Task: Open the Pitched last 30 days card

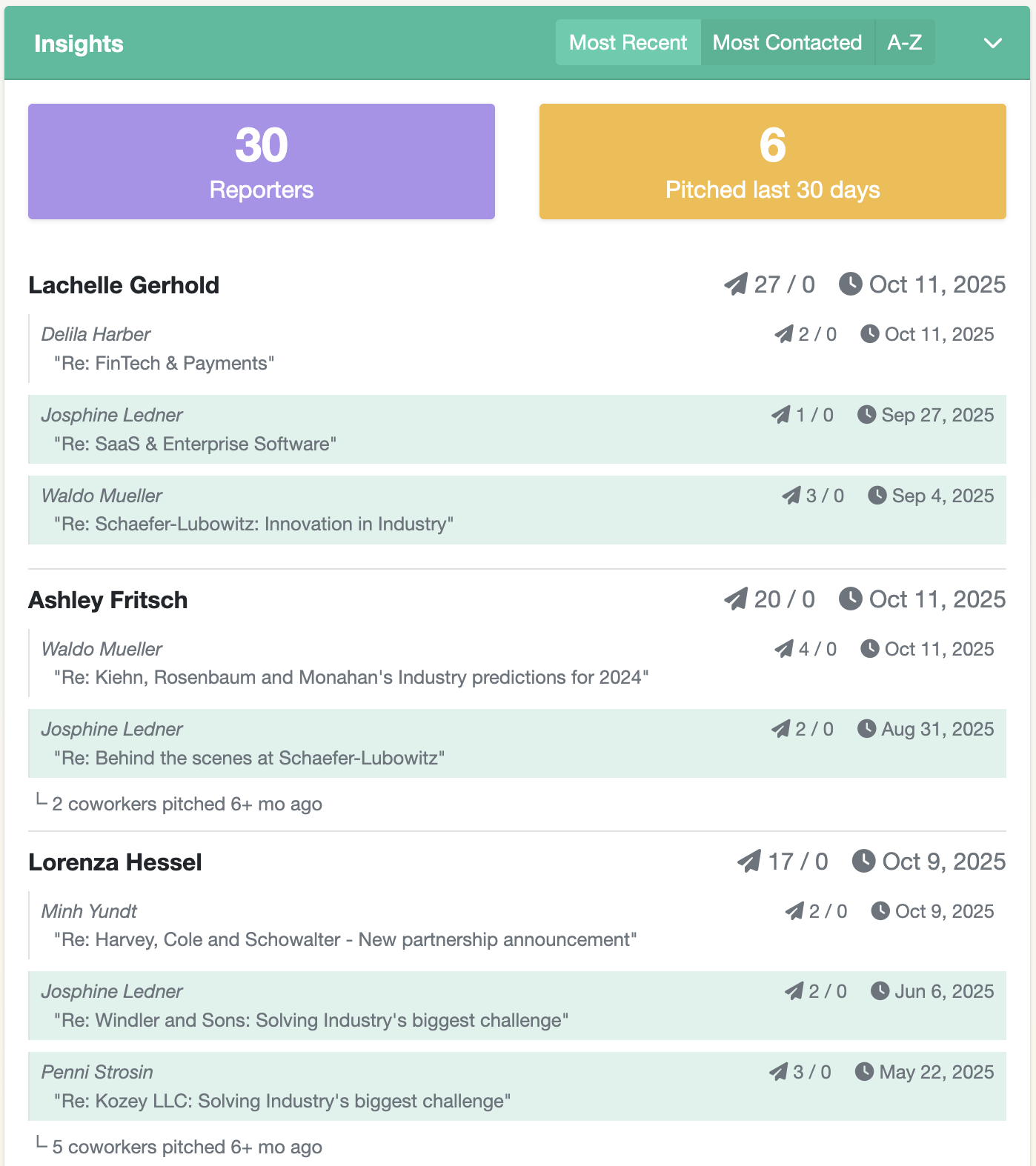Action: [772, 161]
